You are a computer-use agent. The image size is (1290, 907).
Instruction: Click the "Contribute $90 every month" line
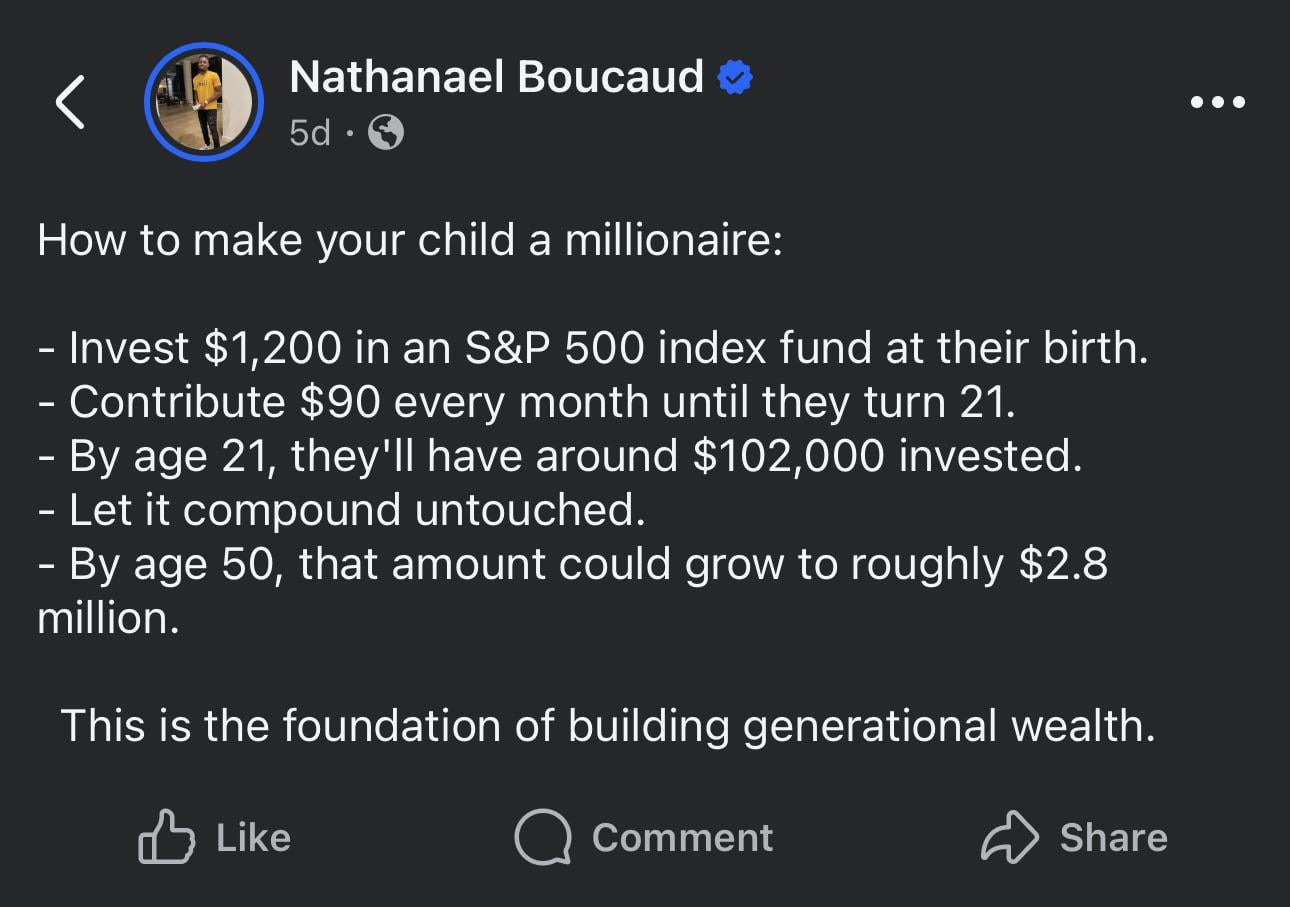click(x=527, y=402)
